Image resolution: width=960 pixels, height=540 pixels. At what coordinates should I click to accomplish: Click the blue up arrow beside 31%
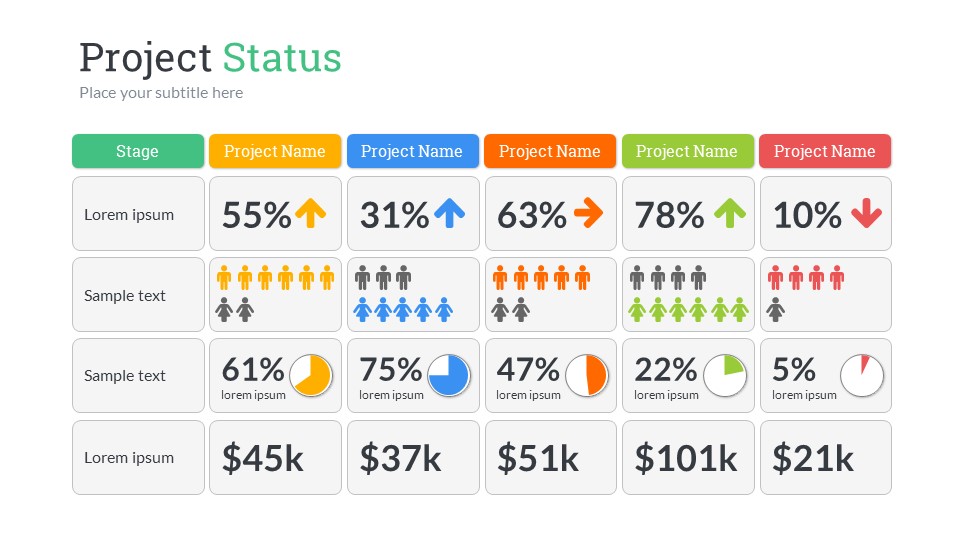pos(449,213)
